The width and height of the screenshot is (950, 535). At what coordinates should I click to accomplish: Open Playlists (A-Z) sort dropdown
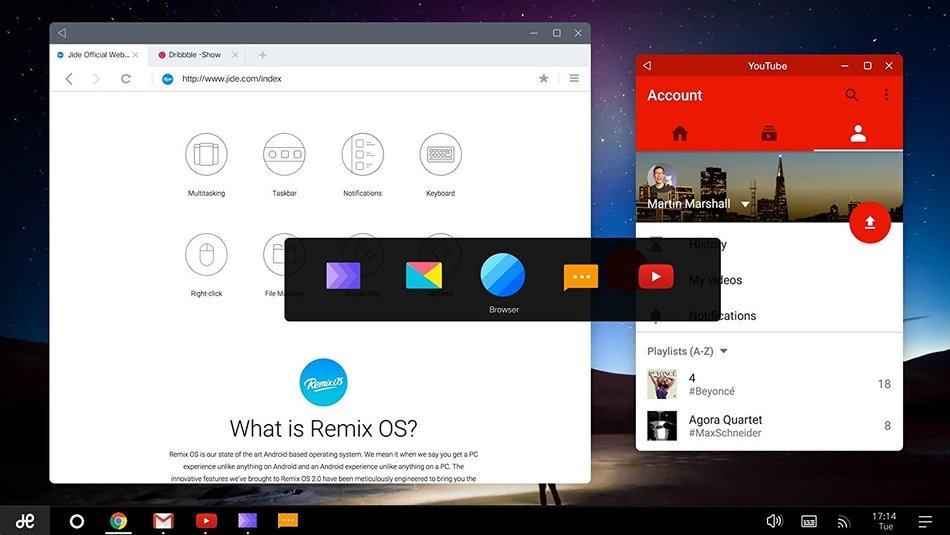(688, 351)
